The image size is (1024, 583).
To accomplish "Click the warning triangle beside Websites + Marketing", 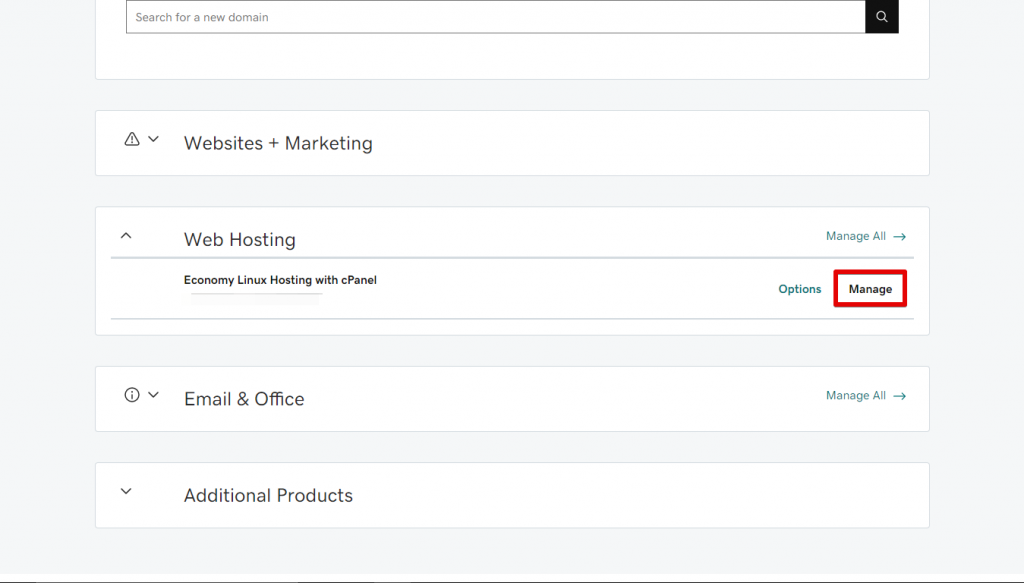I will click(x=132, y=140).
